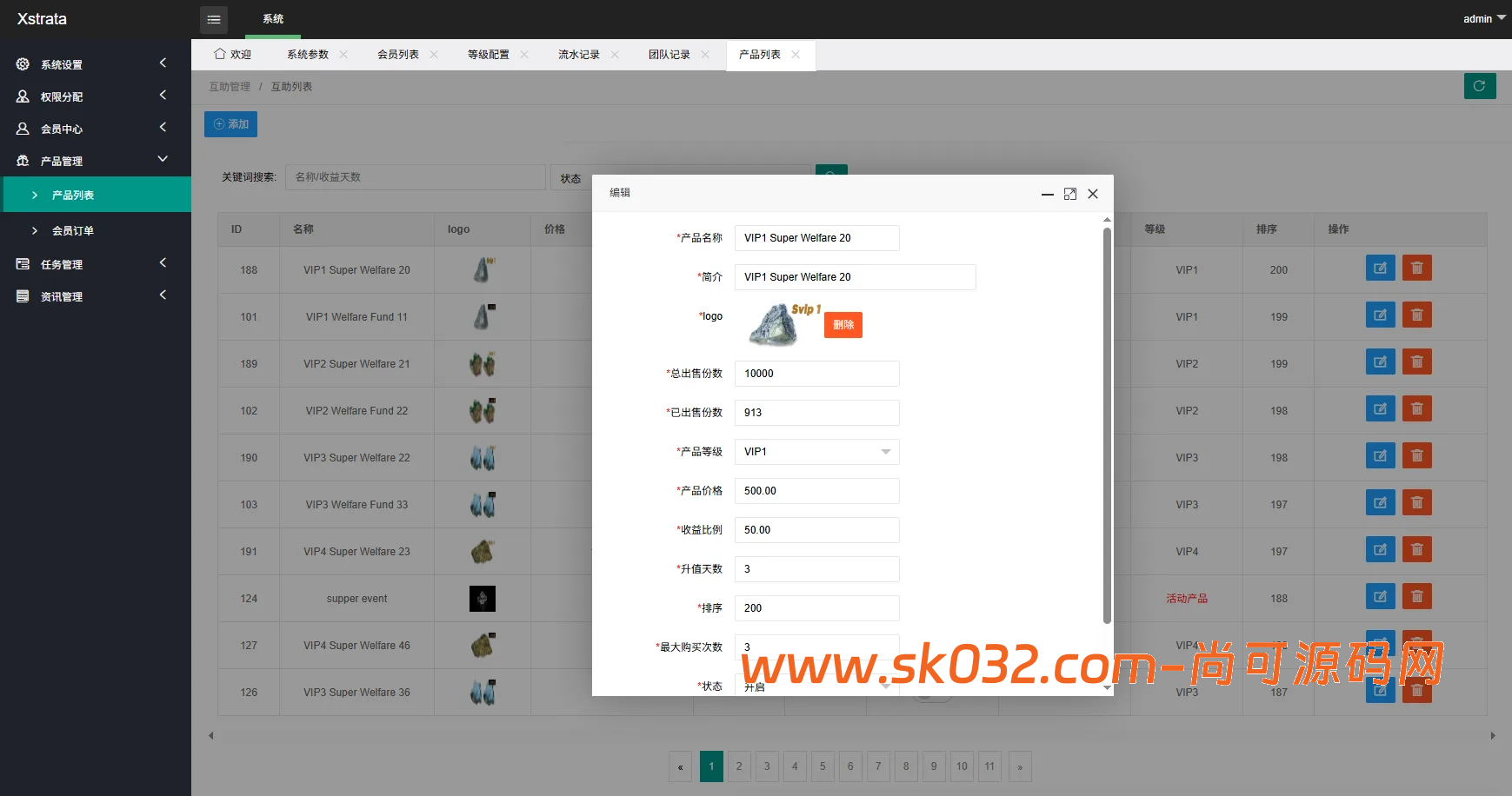The width and height of the screenshot is (1512, 796).
Task: Close the 等级配置 tab with its X
Action: tap(524, 55)
